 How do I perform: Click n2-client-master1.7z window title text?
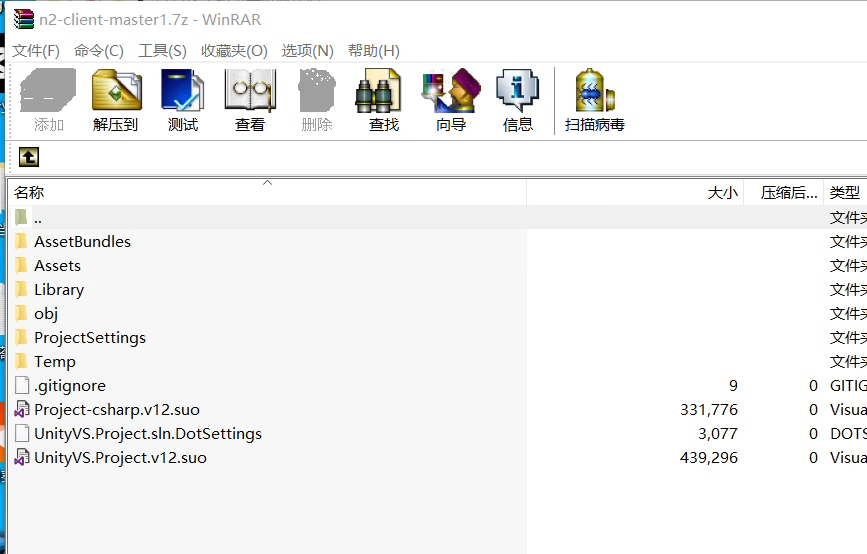150,19
